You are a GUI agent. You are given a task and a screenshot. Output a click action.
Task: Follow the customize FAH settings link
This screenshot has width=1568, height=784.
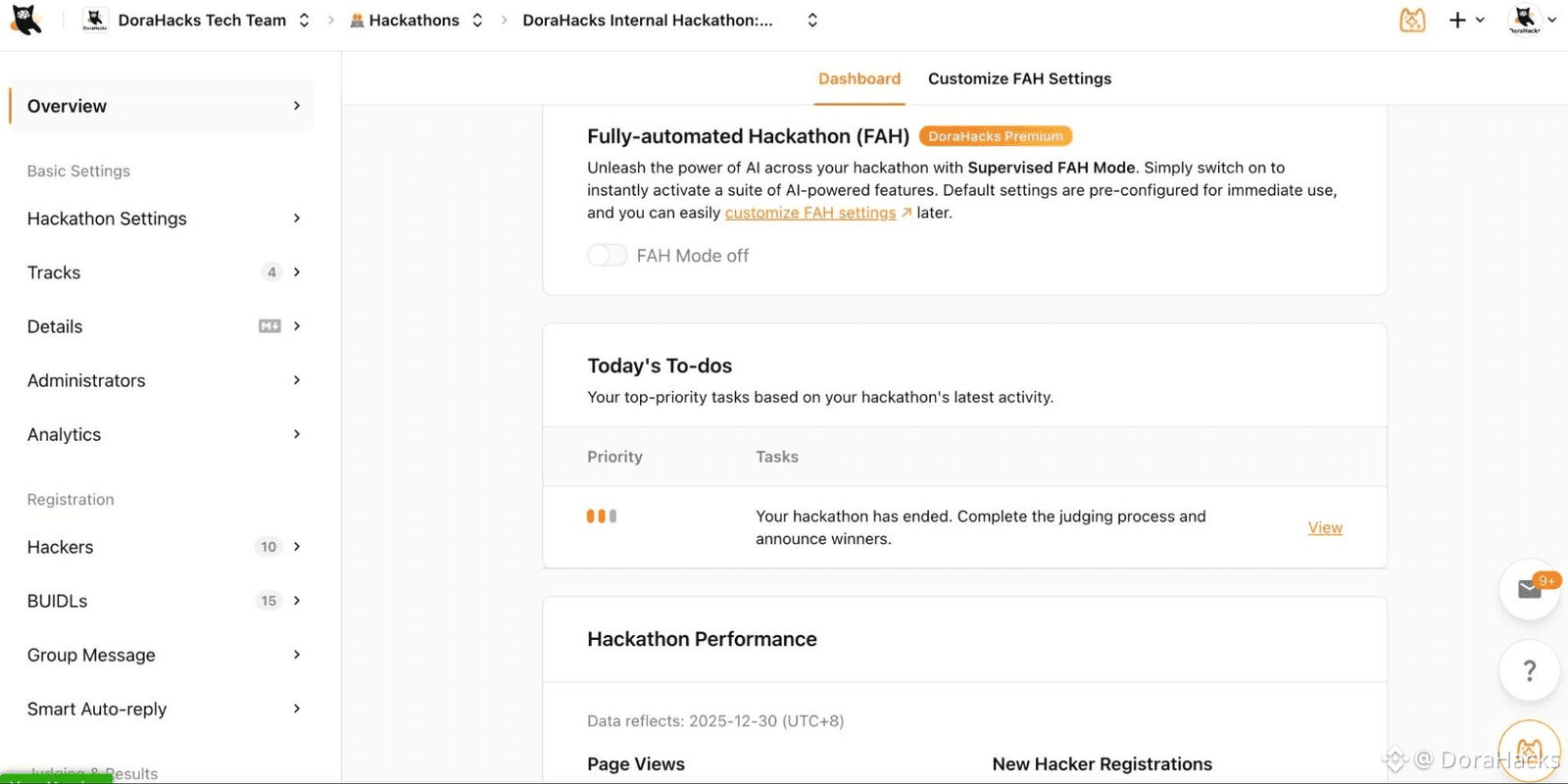pos(810,213)
